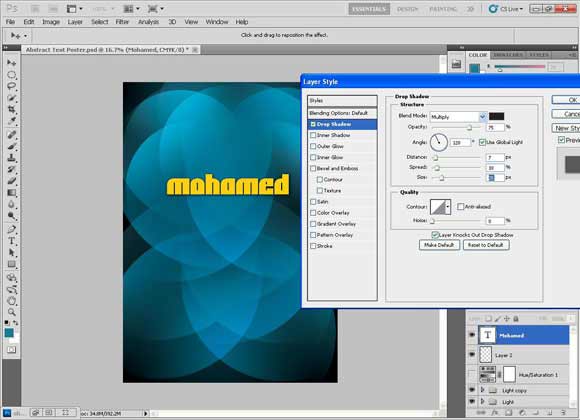This screenshot has width=580, height=420.
Task: Toggle Use Global Light checkbox
Action: click(482, 142)
